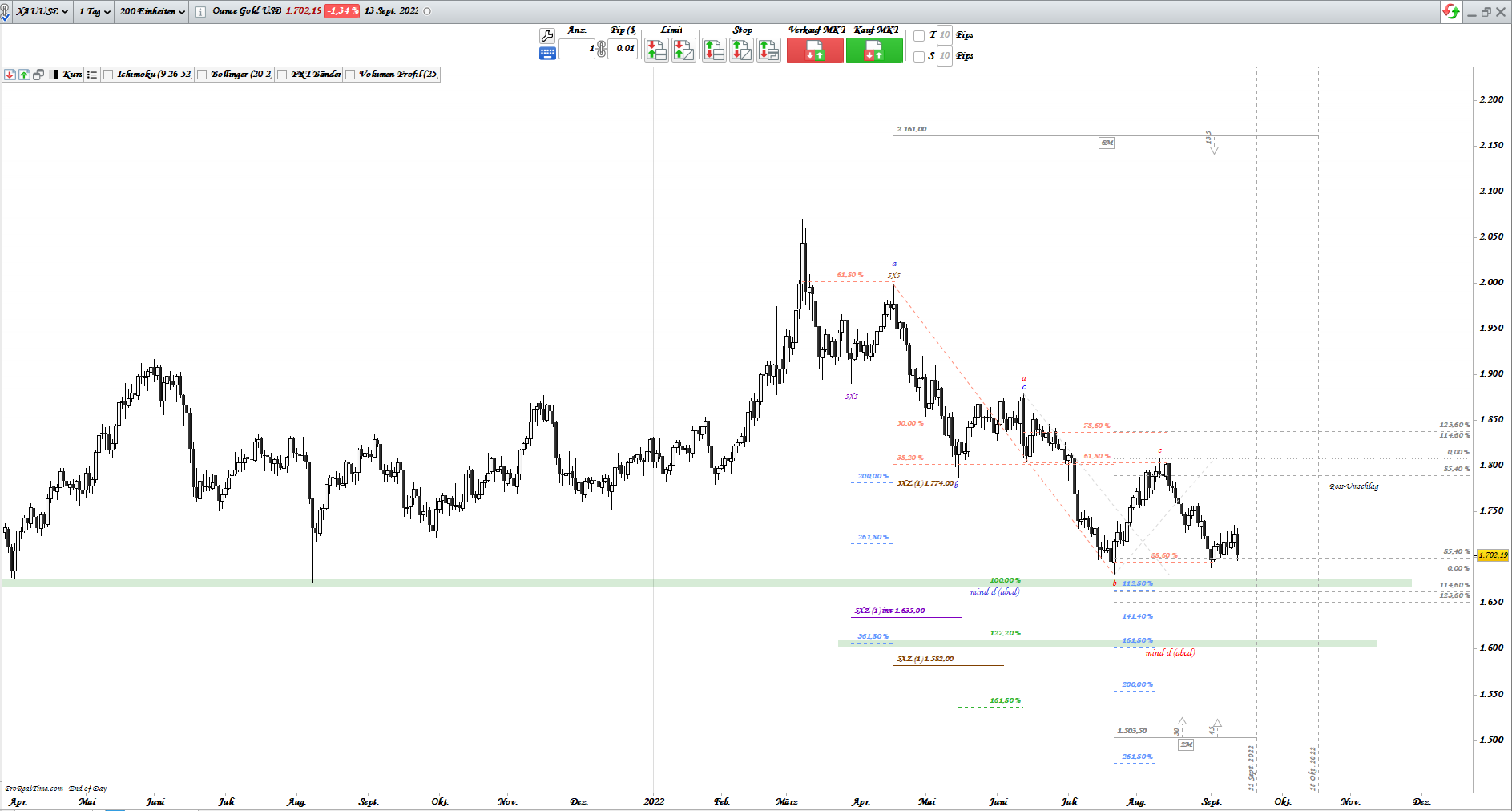This screenshot has width=1512, height=811.
Task: Enable the Bollinger indicator checkbox
Action: coord(202,75)
